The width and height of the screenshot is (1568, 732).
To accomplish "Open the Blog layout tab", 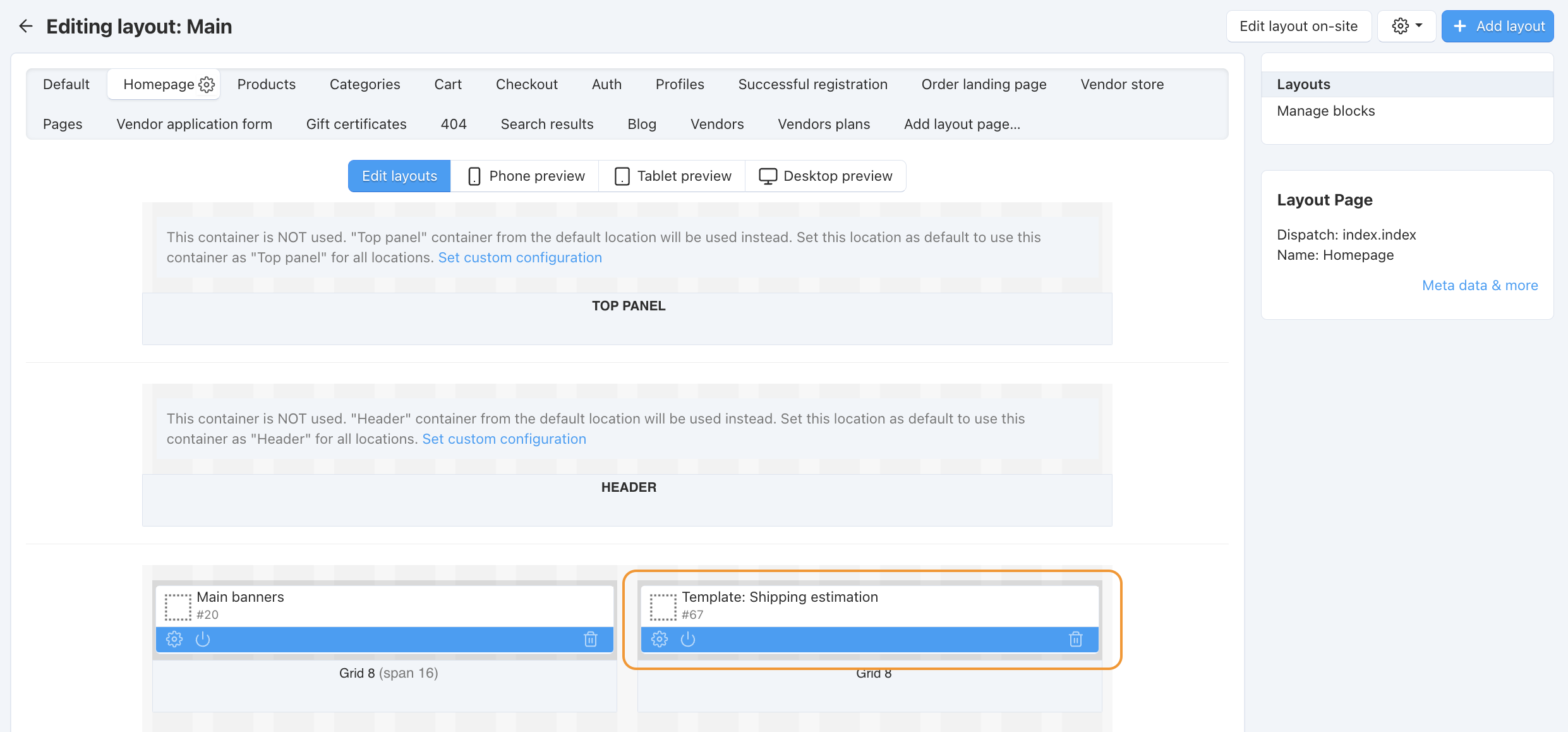I will pos(642,125).
